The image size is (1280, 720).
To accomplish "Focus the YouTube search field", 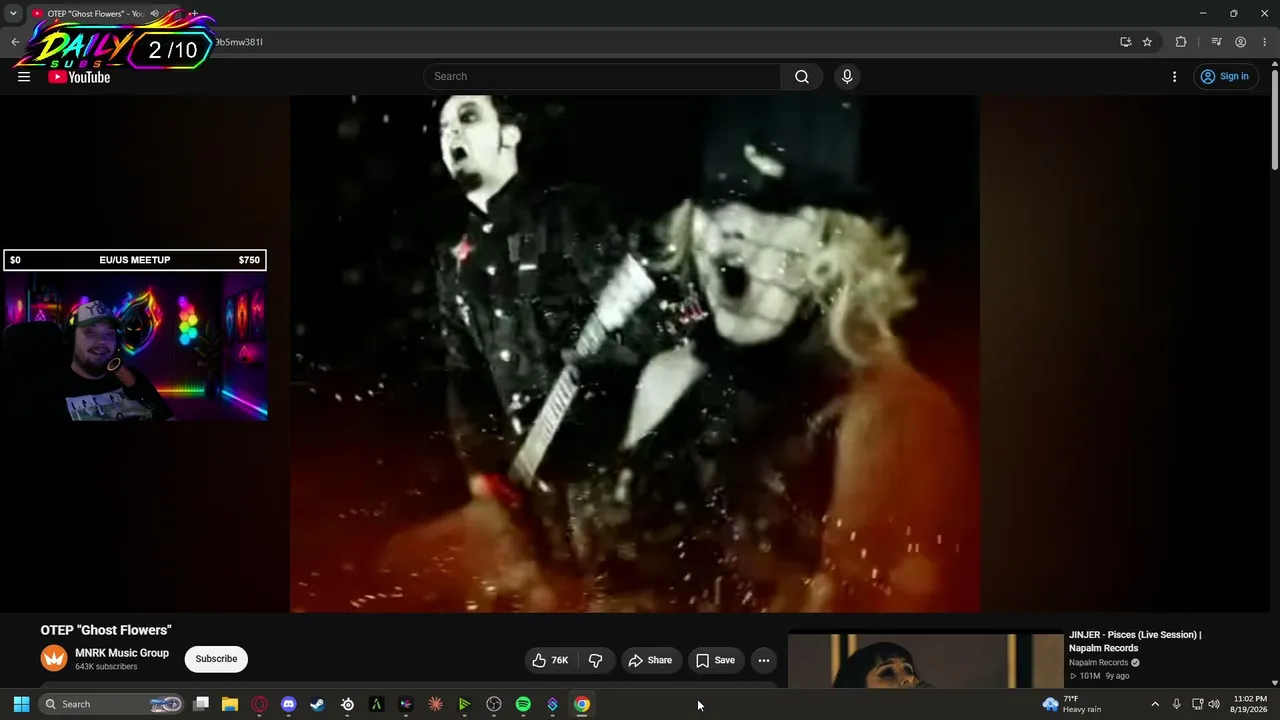I will [x=602, y=77].
